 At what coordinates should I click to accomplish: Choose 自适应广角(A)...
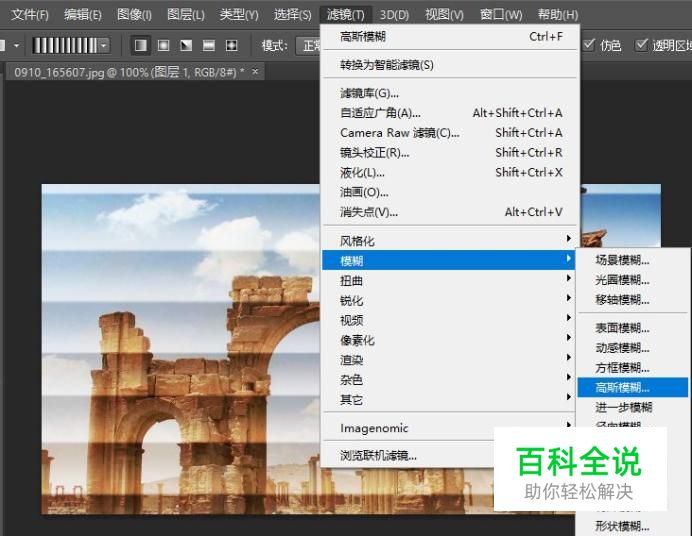(450, 113)
